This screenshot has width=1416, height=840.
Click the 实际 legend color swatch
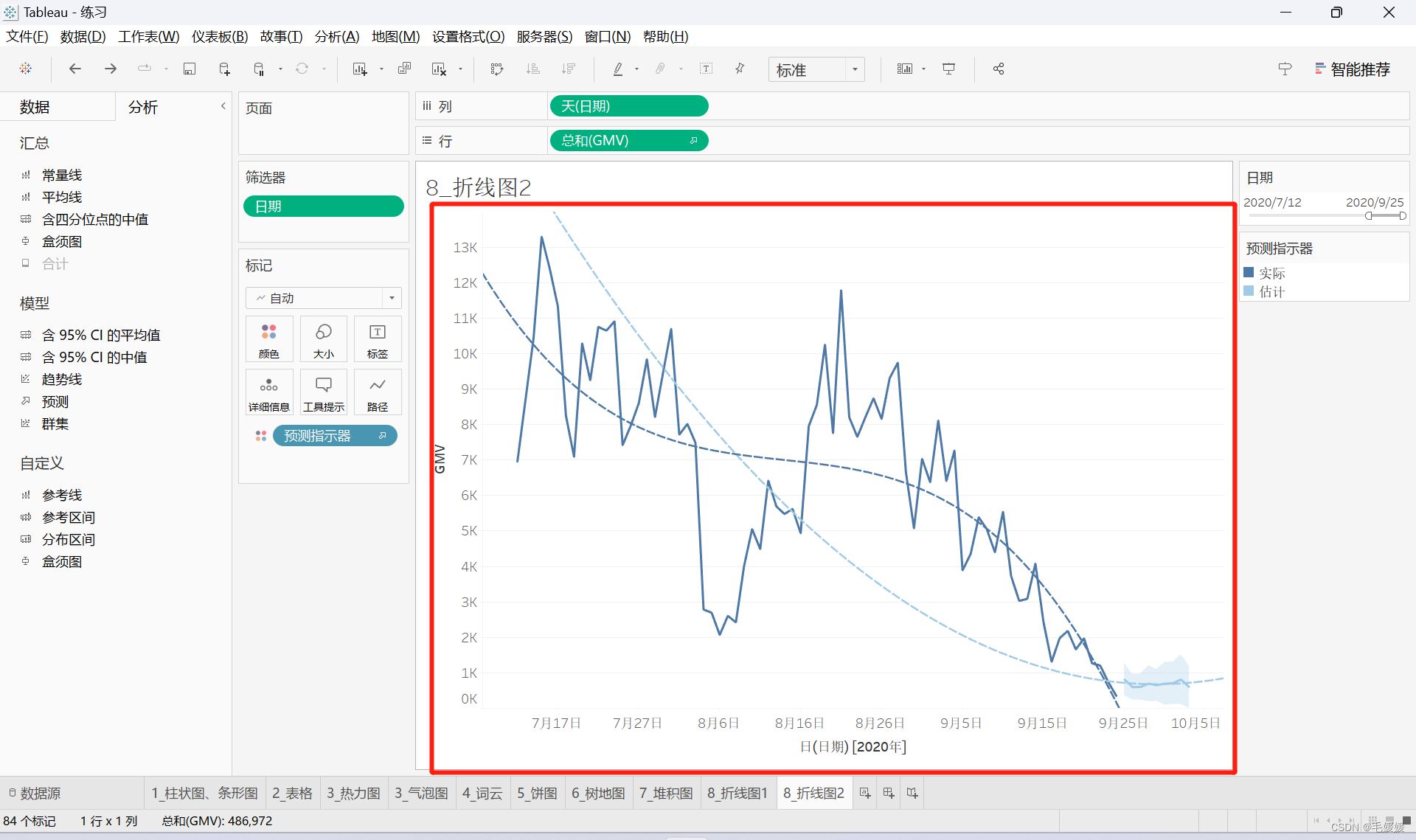1249,272
